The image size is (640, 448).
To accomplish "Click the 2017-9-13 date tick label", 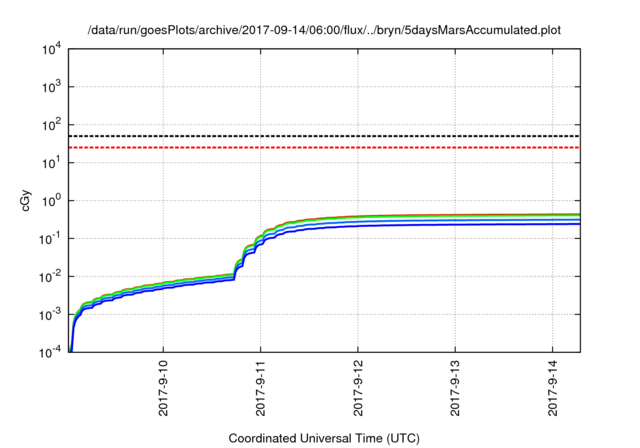I will pos(455,388).
